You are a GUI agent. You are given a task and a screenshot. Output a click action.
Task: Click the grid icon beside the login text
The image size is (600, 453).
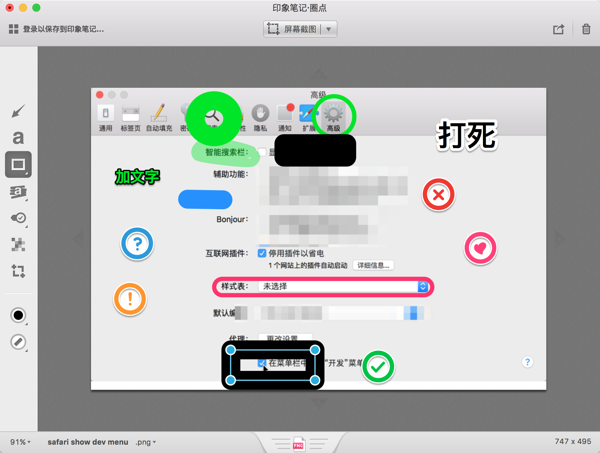point(13,29)
